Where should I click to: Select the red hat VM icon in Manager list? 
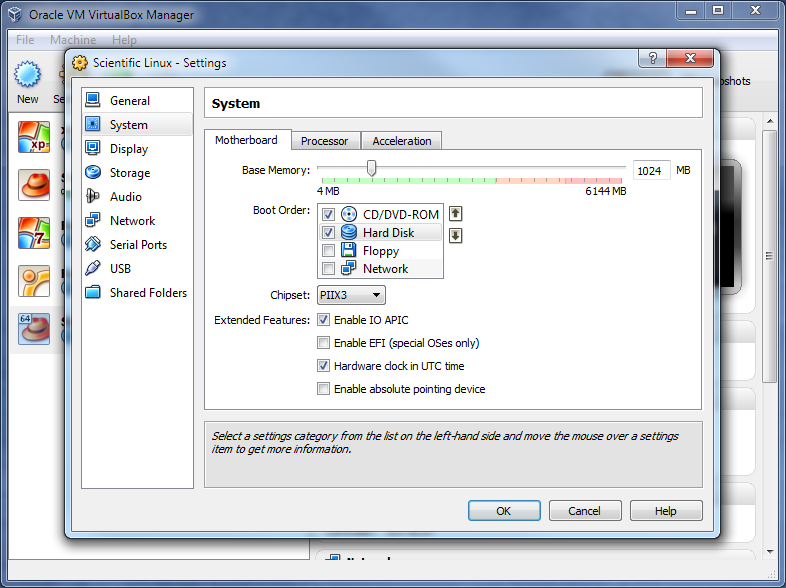click(34, 185)
